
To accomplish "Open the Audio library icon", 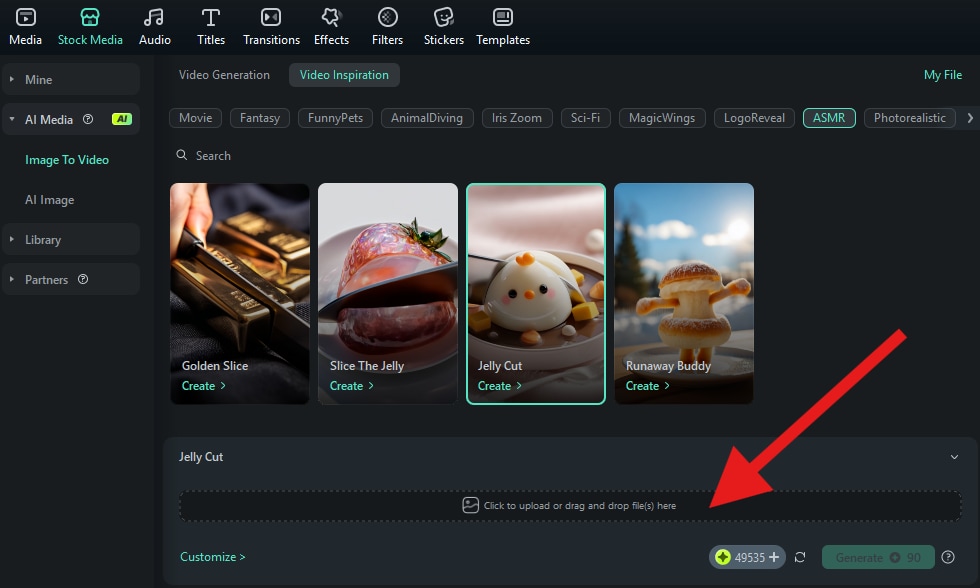I will [154, 17].
